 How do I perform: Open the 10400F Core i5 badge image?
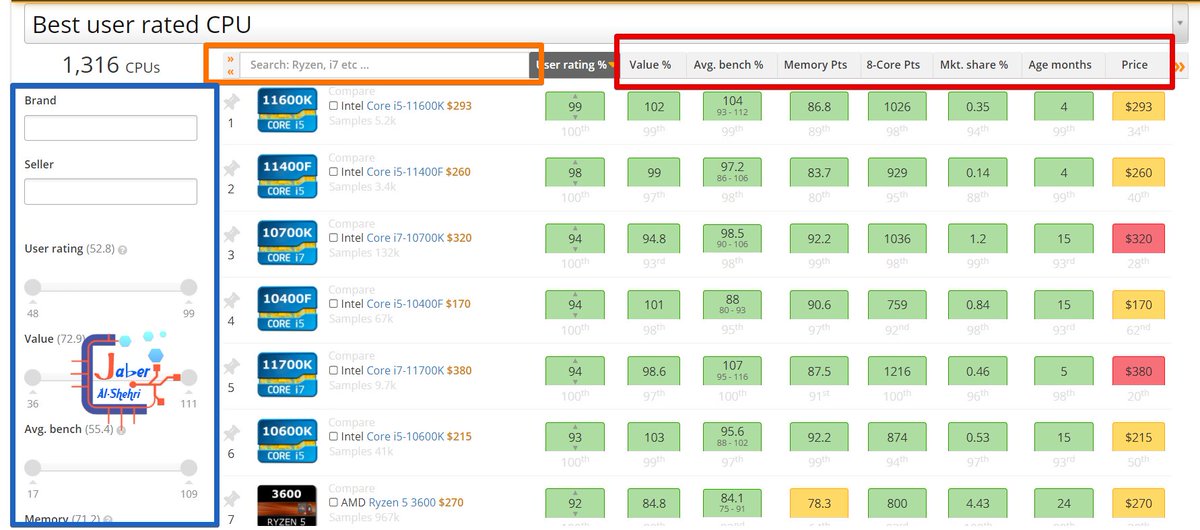coord(287,309)
